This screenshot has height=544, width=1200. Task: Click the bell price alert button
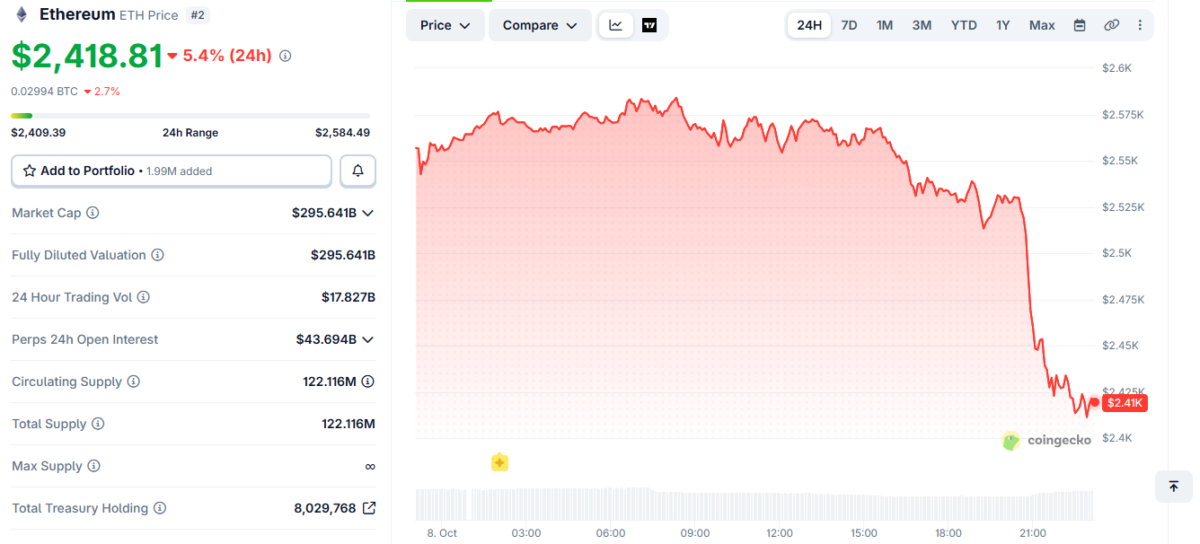point(358,171)
